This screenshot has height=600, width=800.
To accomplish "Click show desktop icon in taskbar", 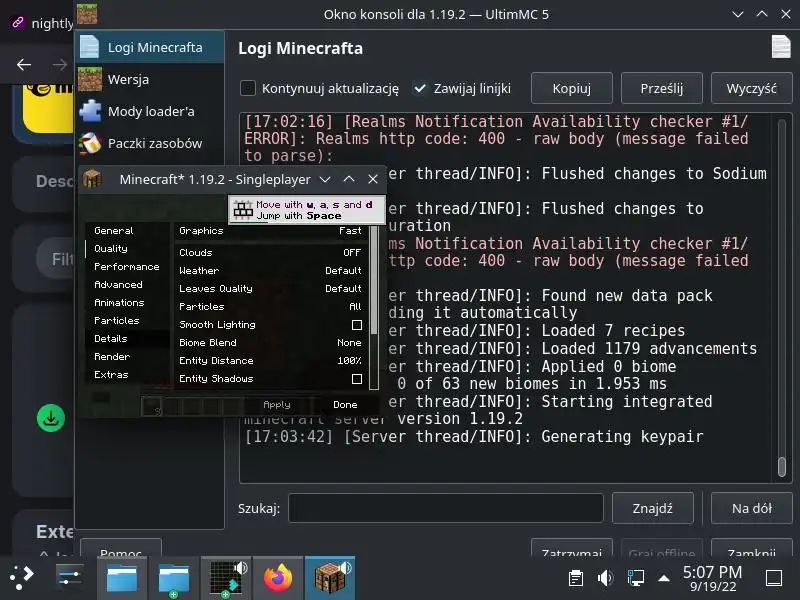I will tap(774, 578).
